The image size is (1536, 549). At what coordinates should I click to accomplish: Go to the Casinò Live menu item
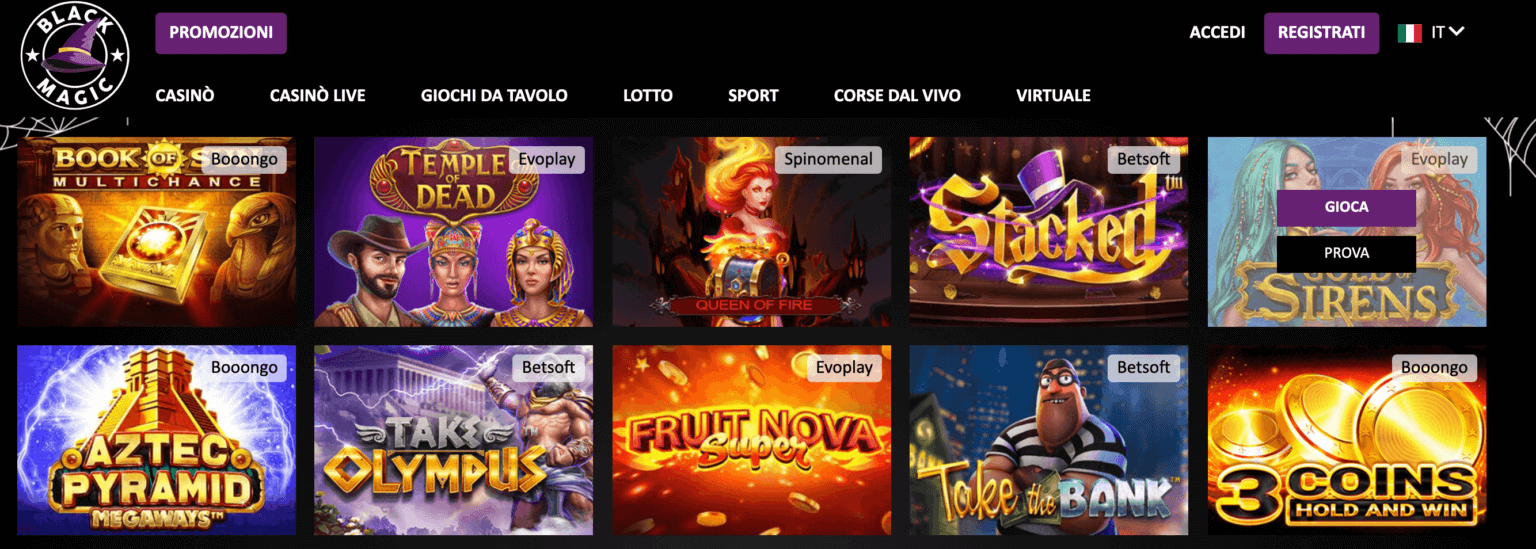point(318,96)
